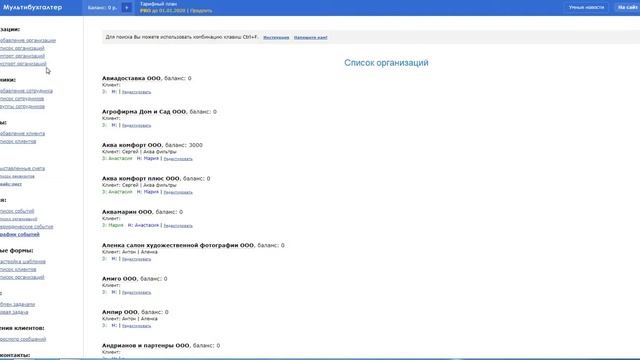Screen dimensions: 640x360
Task: Click the Баланс: 0 р. header text
Action: coord(102,8)
